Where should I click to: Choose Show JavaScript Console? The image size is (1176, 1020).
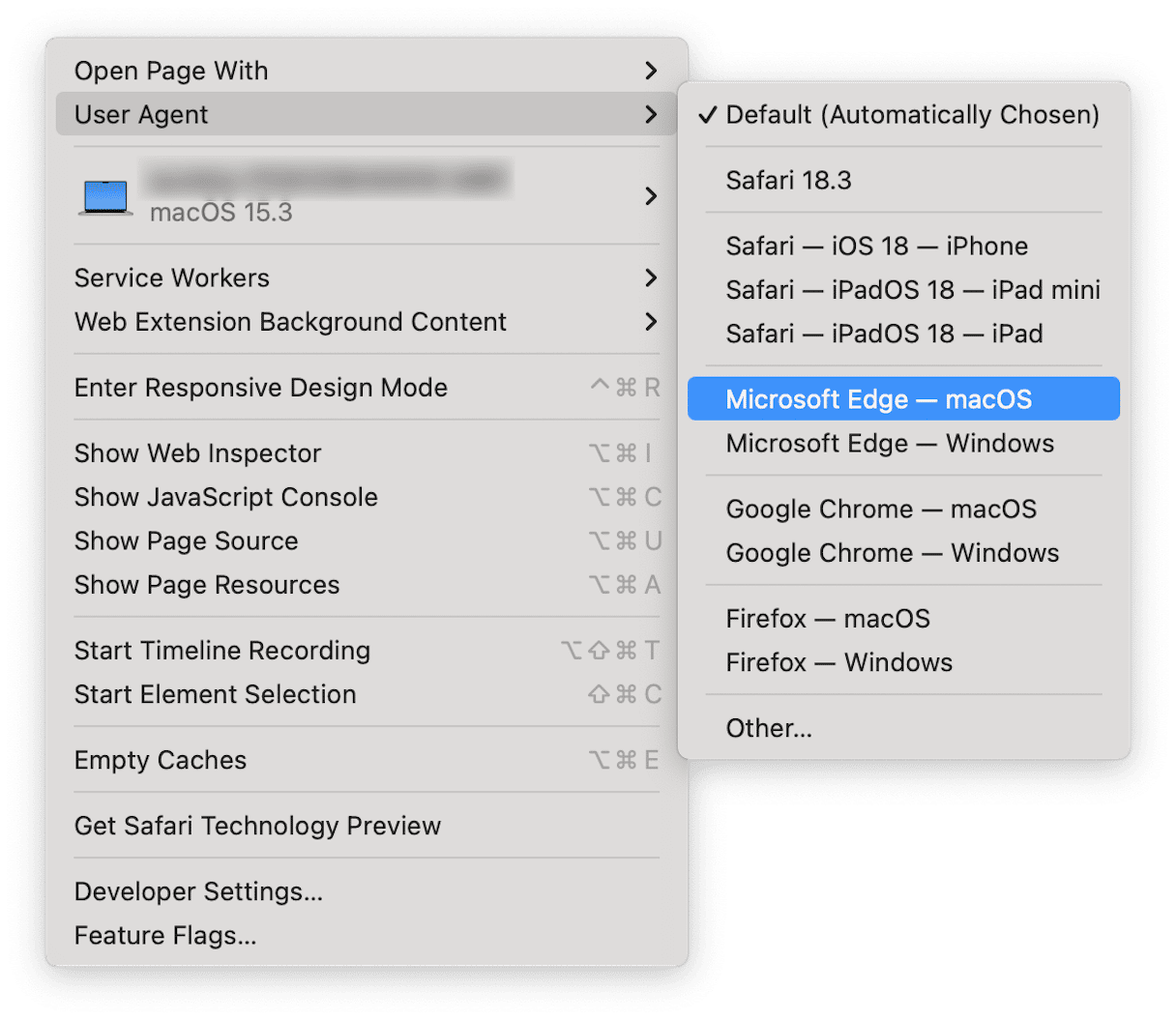367,497
